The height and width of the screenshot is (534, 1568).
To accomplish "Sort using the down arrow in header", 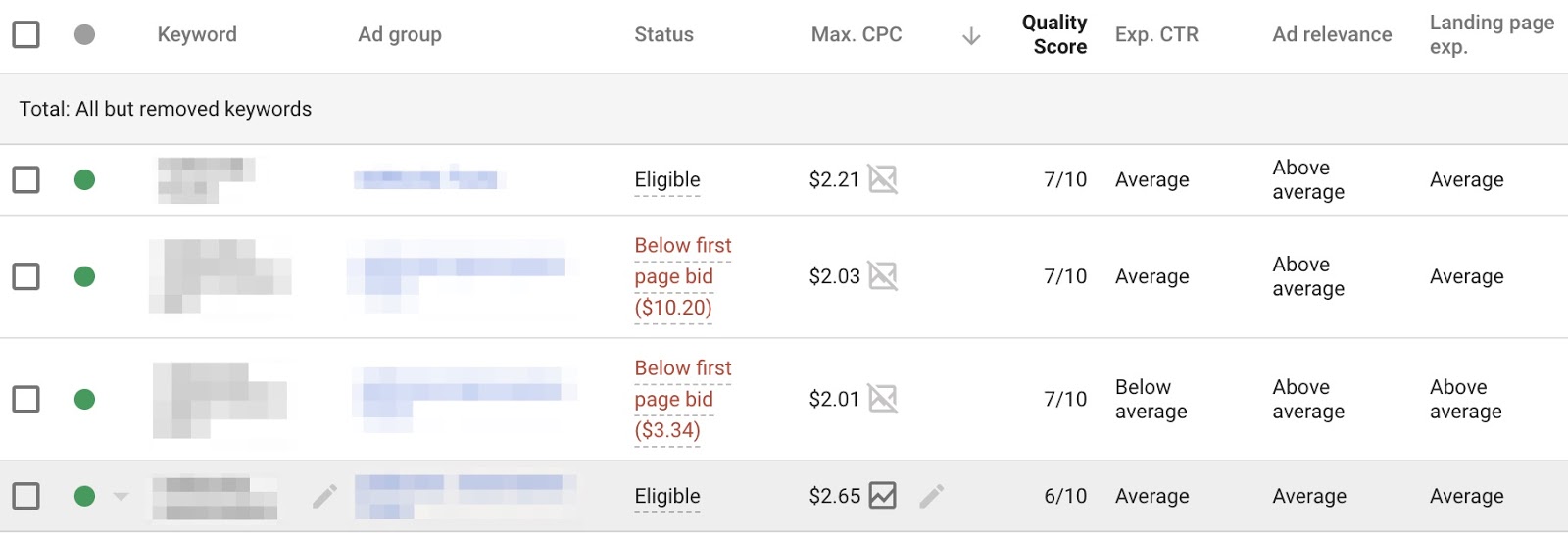I will [971, 36].
